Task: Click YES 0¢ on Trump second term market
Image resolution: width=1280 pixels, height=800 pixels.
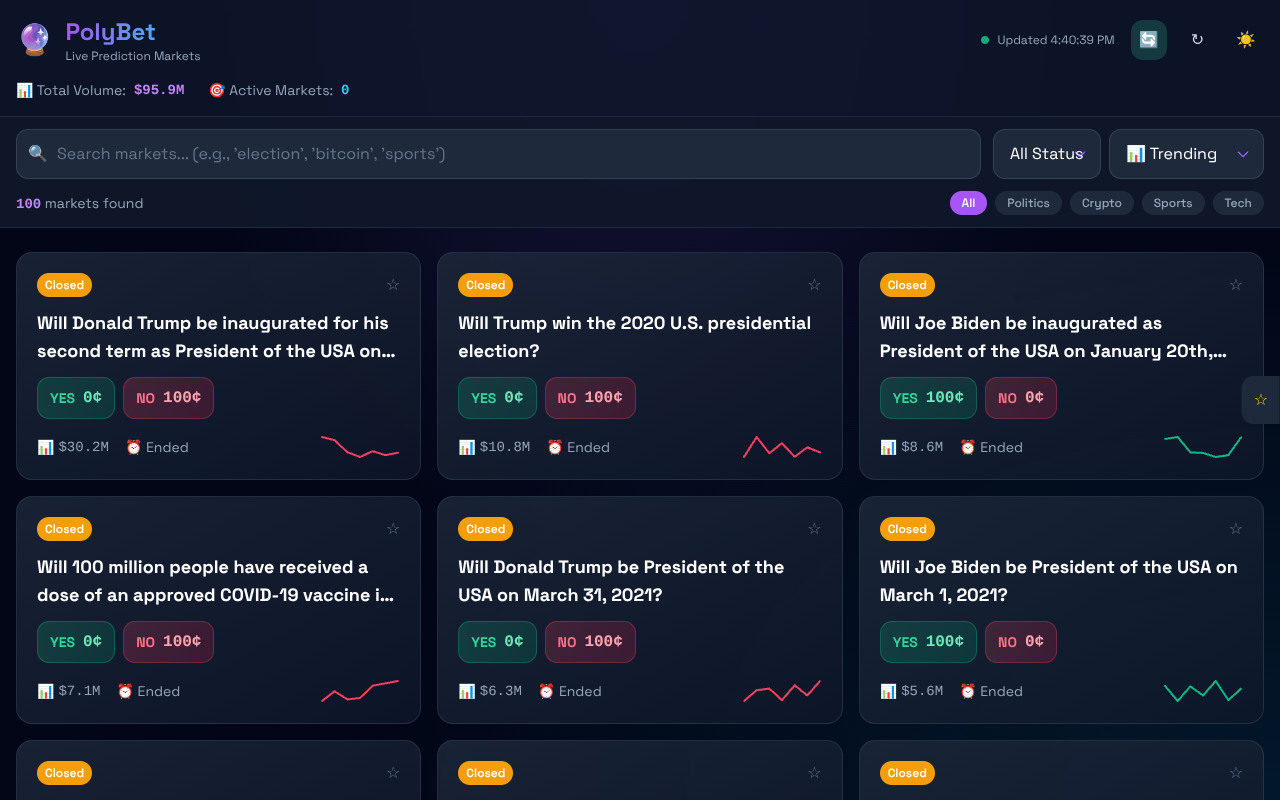Action: 76,398
